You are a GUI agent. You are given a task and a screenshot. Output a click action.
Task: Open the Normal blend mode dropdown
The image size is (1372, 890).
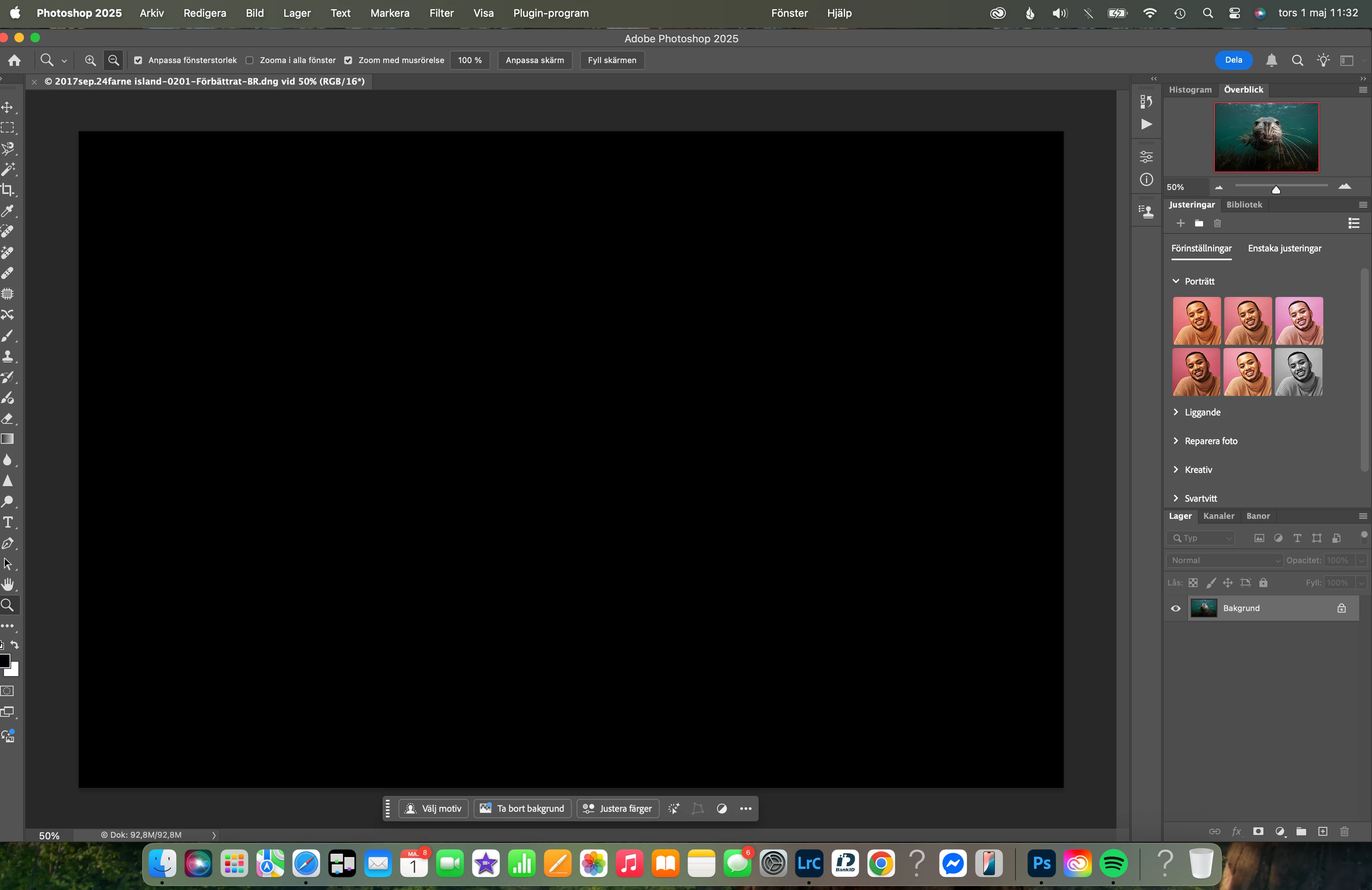coord(1224,560)
